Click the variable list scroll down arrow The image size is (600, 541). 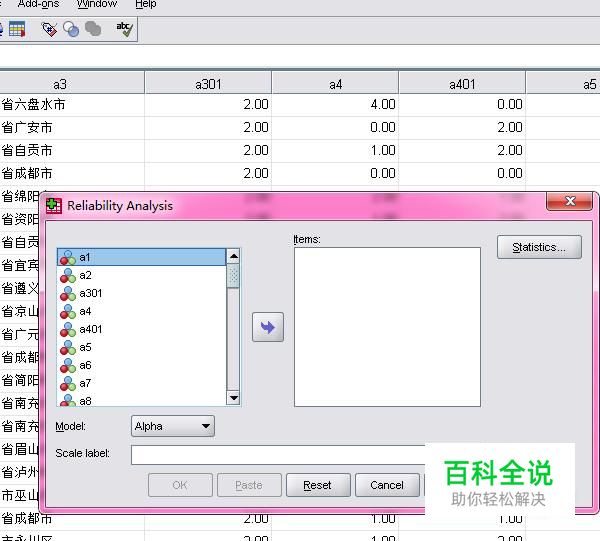point(233,398)
